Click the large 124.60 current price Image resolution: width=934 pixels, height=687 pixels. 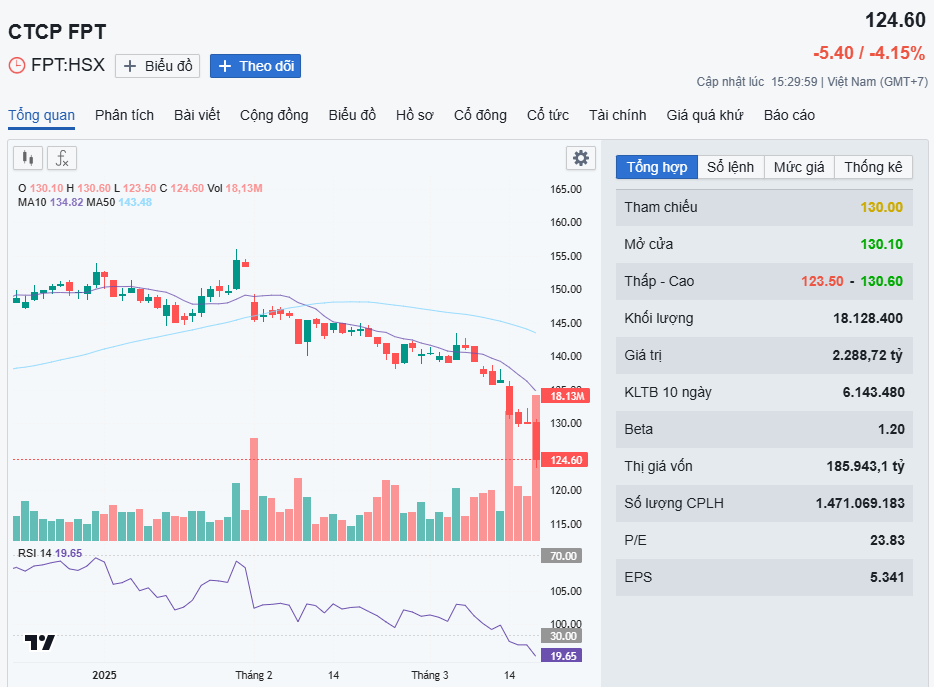895,20
